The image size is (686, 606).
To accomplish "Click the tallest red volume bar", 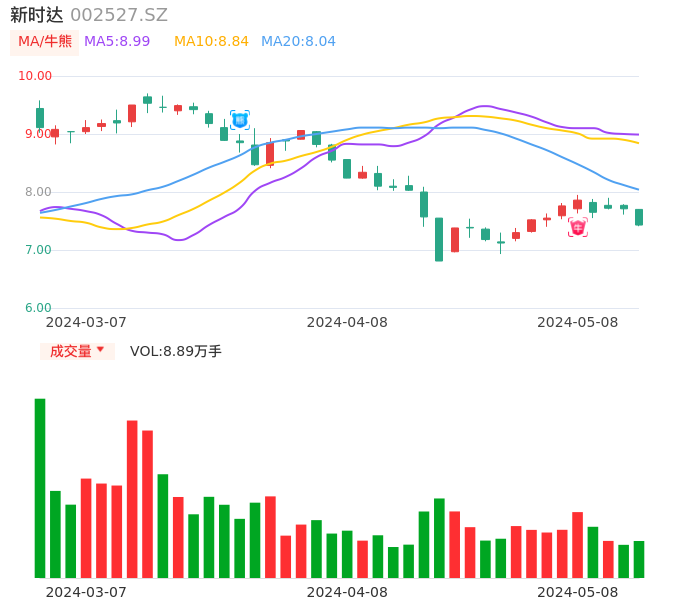I will pyautogui.click(x=132, y=498).
